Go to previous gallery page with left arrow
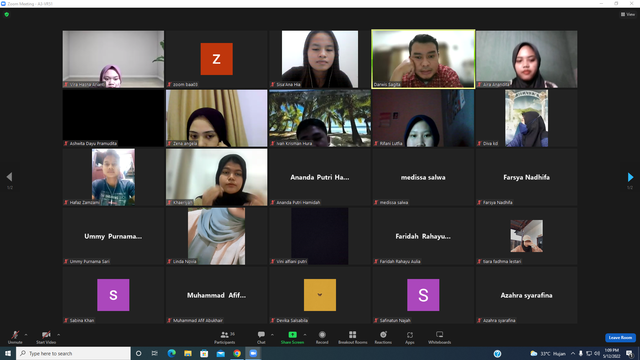The image size is (640, 360). (9, 177)
